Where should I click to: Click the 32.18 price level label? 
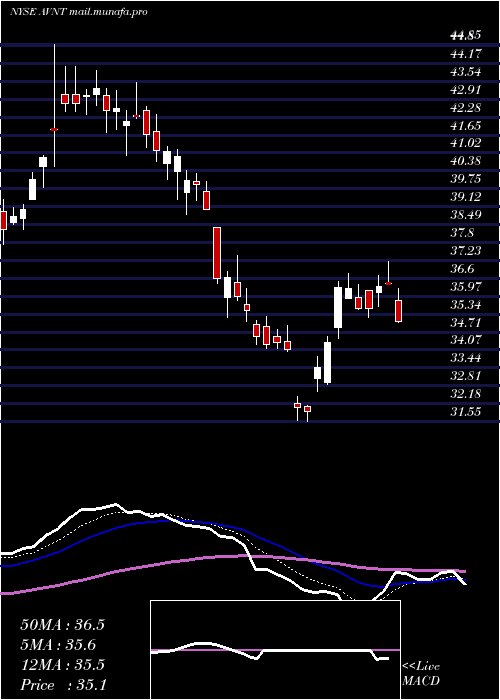466,394
